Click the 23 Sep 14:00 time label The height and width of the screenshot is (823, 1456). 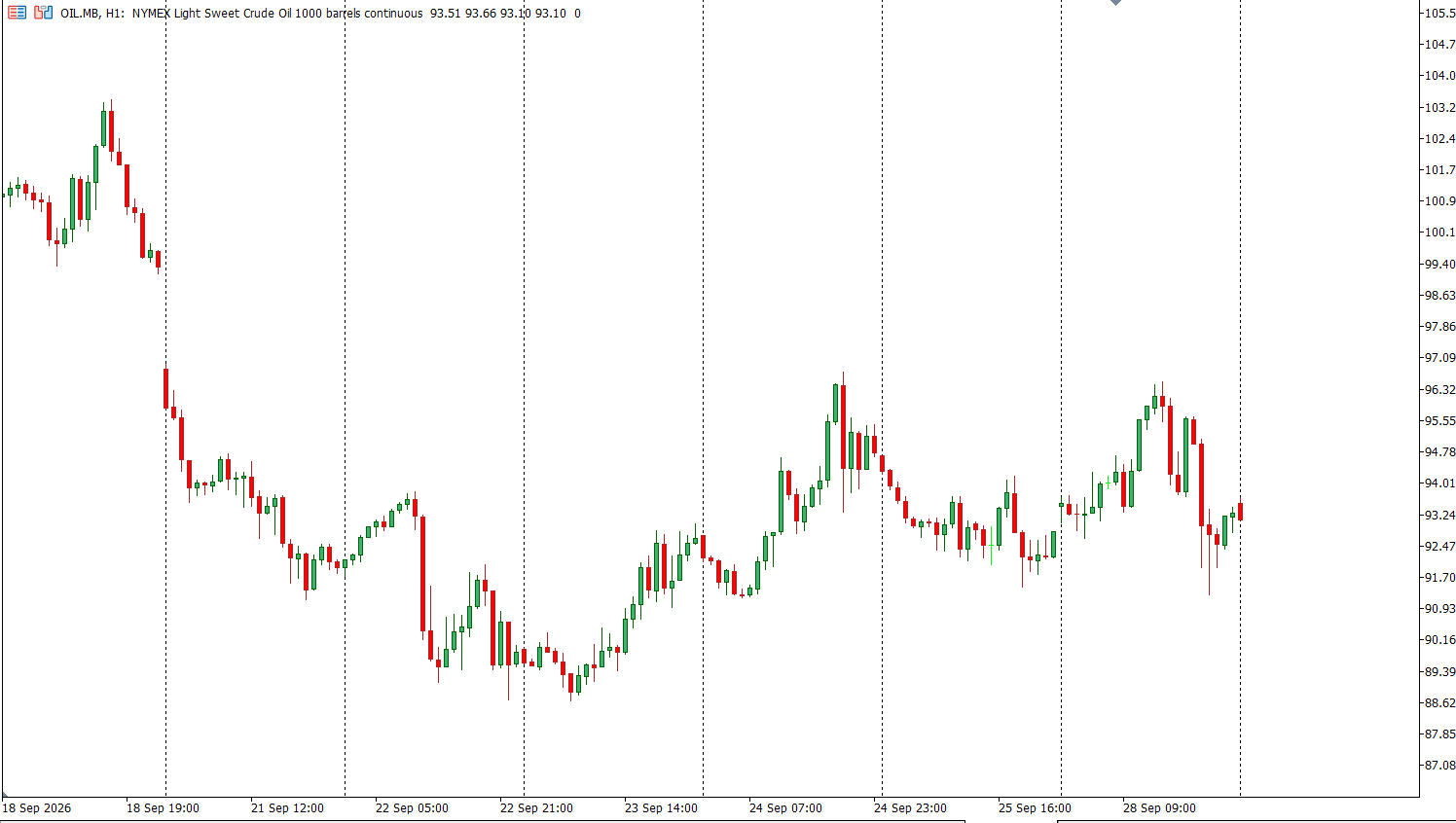[661, 808]
